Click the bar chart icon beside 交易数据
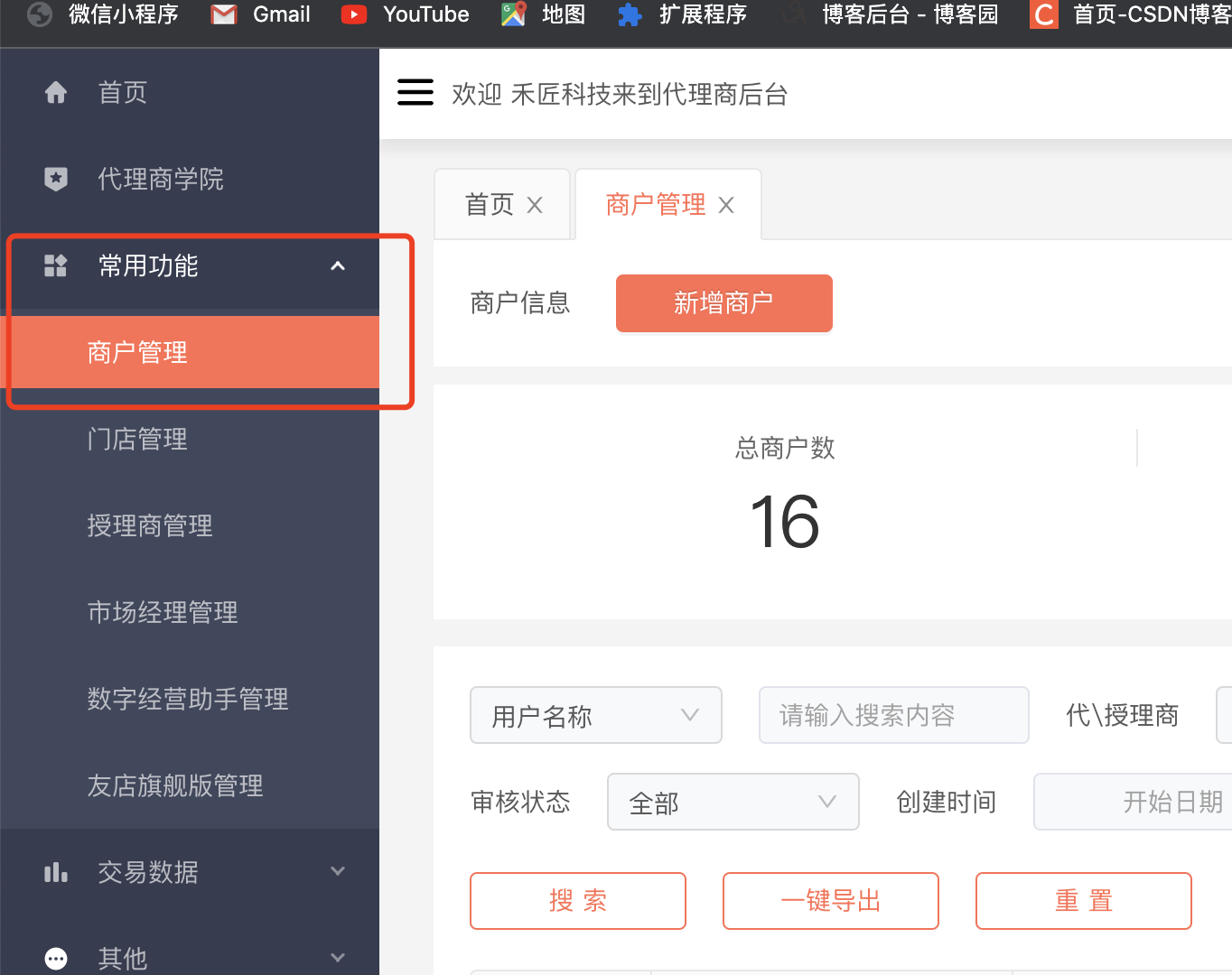Image resolution: width=1232 pixels, height=975 pixels. pyautogui.click(x=56, y=872)
